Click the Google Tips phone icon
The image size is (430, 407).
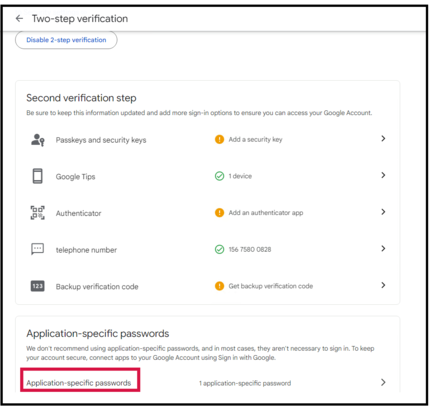(38, 176)
